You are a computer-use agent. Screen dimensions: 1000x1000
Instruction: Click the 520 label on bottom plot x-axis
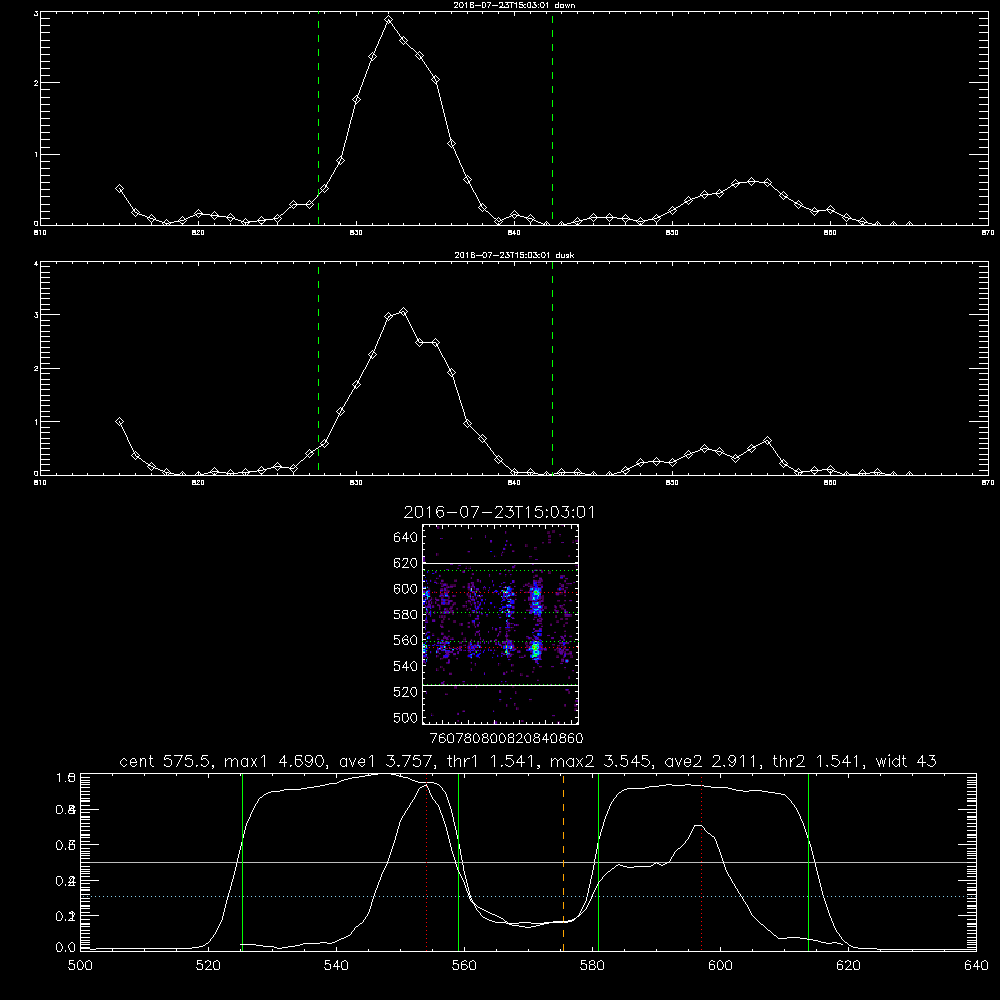pyautogui.click(x=208, y=966)
